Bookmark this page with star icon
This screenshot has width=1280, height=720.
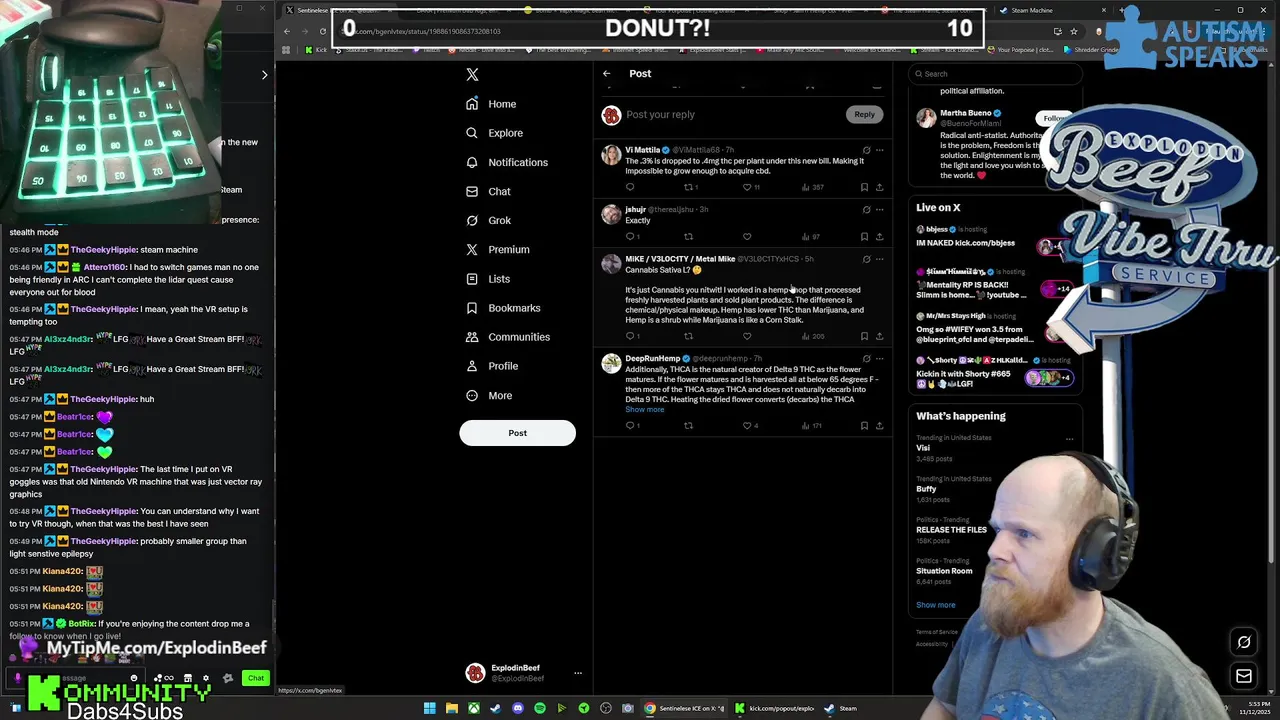click(x=1073, y=31)
